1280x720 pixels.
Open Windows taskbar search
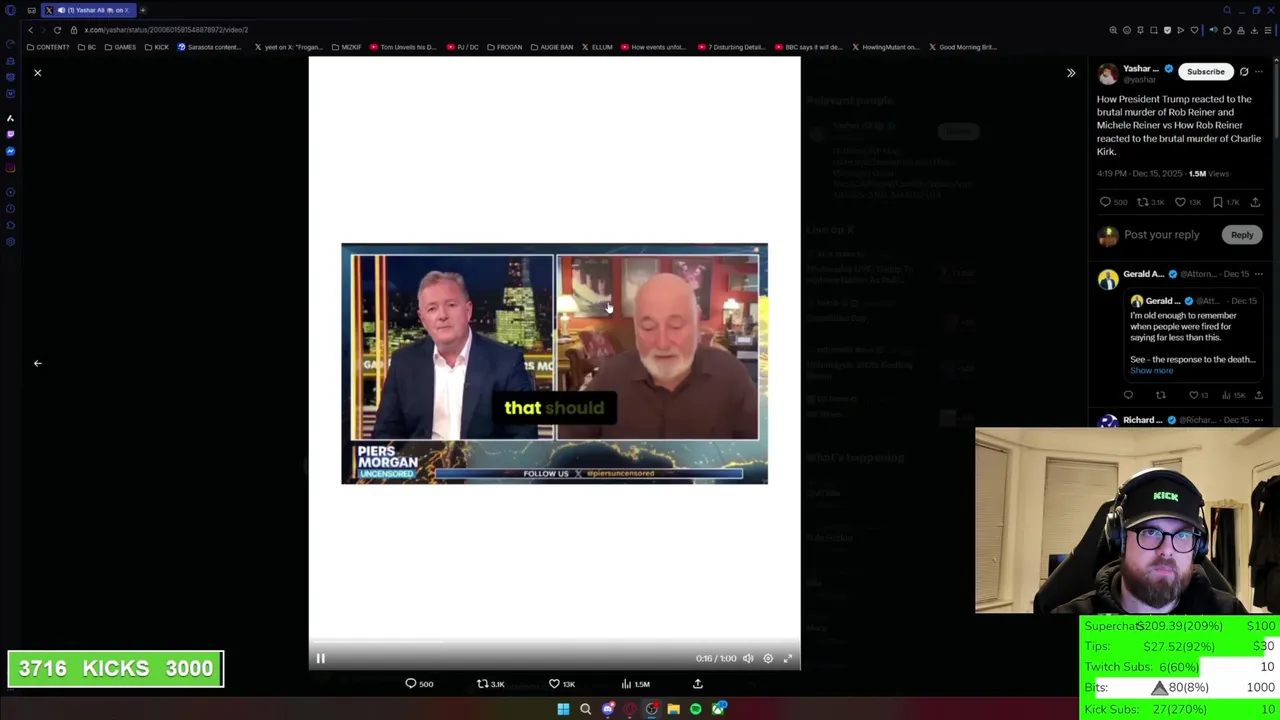tap(585, 709)
